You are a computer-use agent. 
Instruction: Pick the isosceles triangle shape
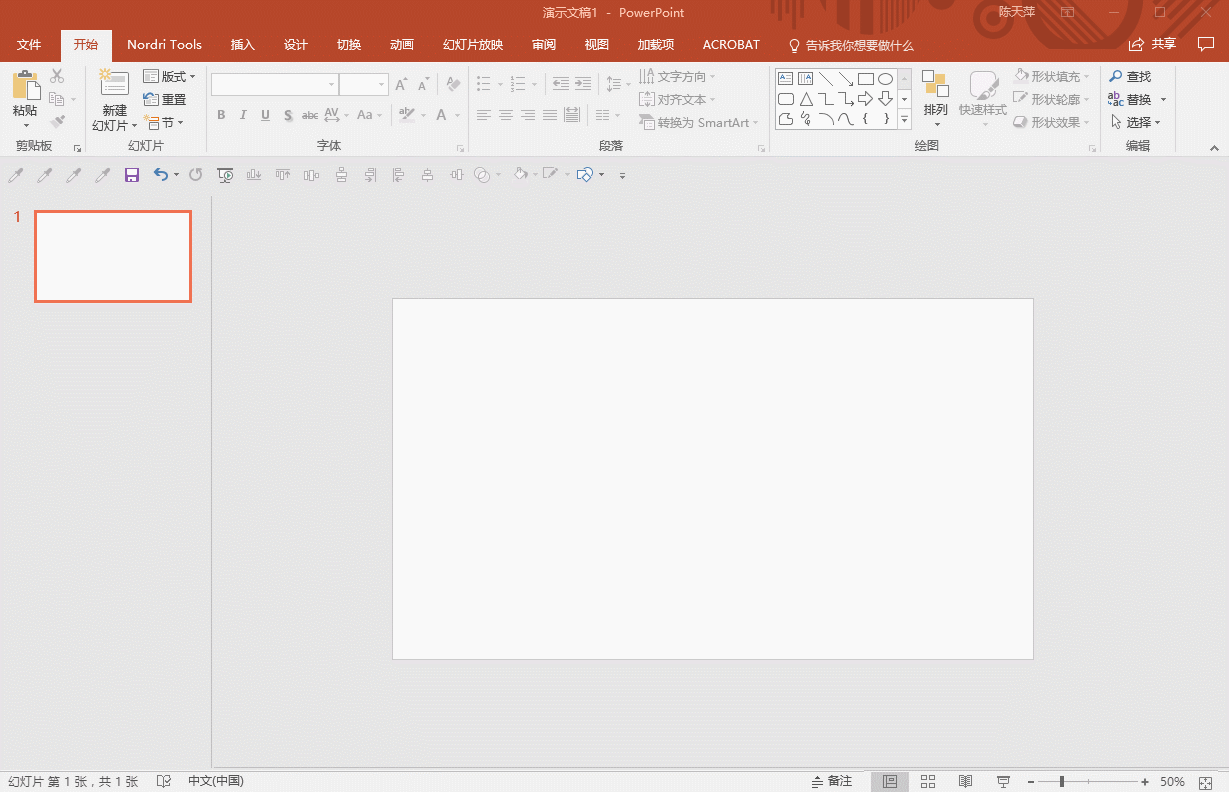806,99
